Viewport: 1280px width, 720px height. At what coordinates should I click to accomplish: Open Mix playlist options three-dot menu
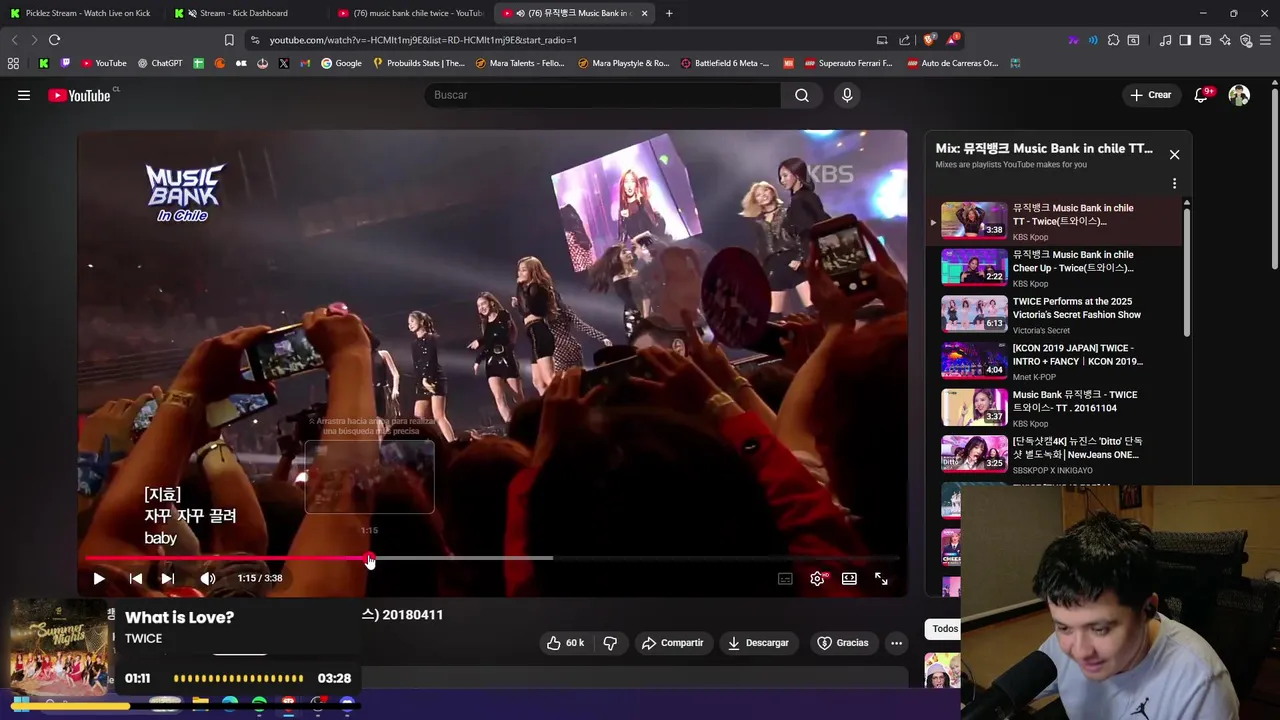click(1174, 184)
